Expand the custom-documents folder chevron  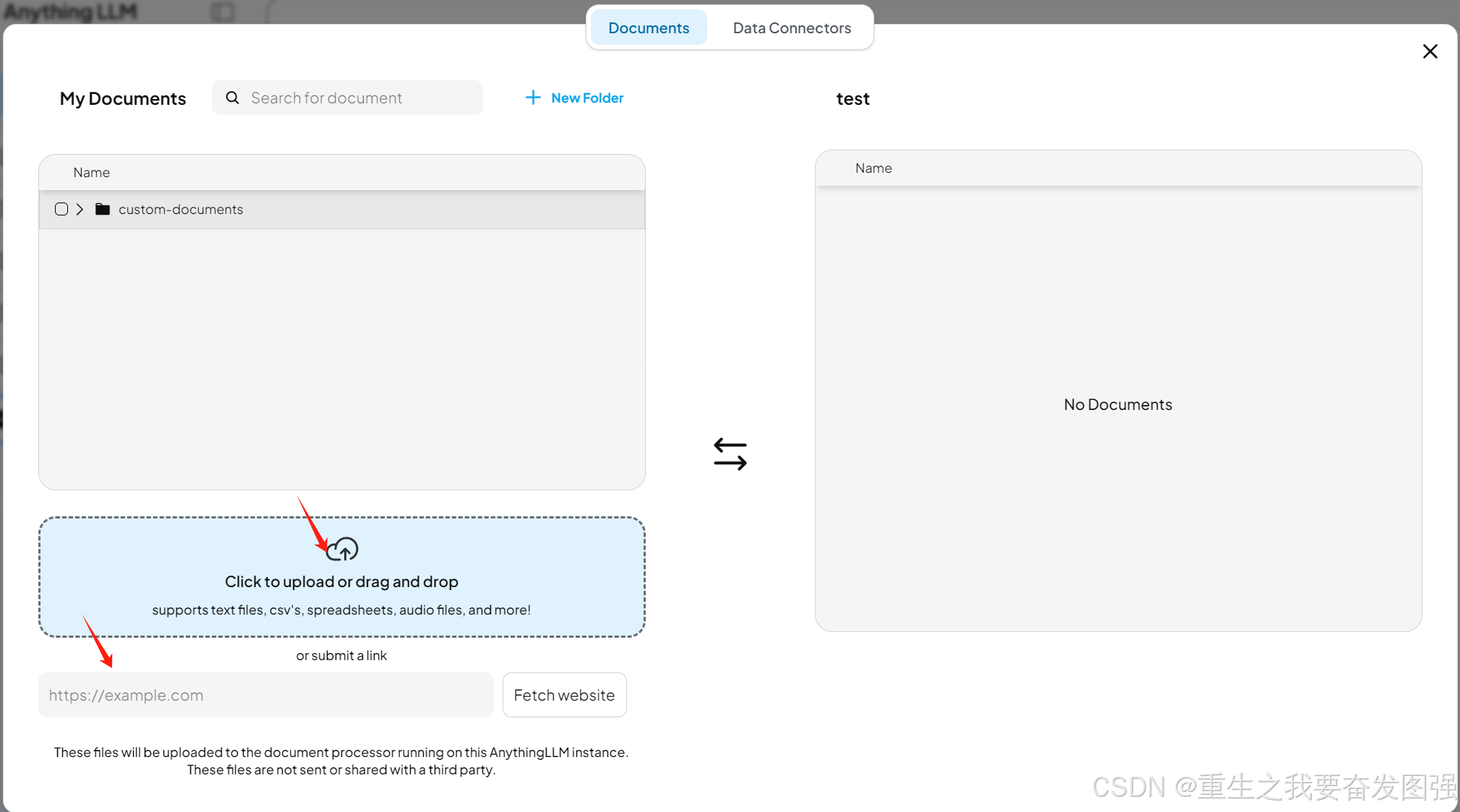[x=80, y=209]
